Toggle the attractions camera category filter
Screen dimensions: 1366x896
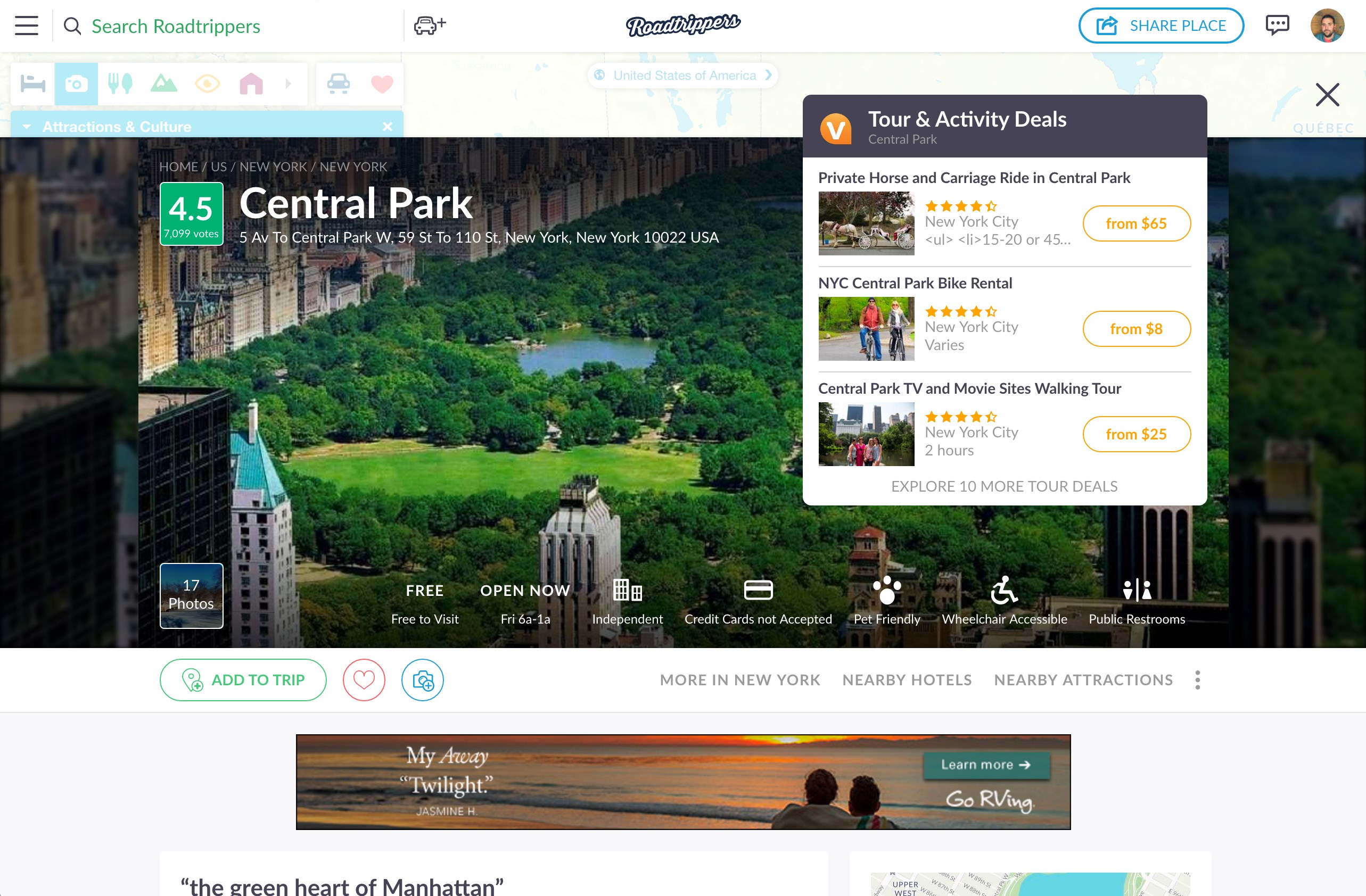pos(76,84)
